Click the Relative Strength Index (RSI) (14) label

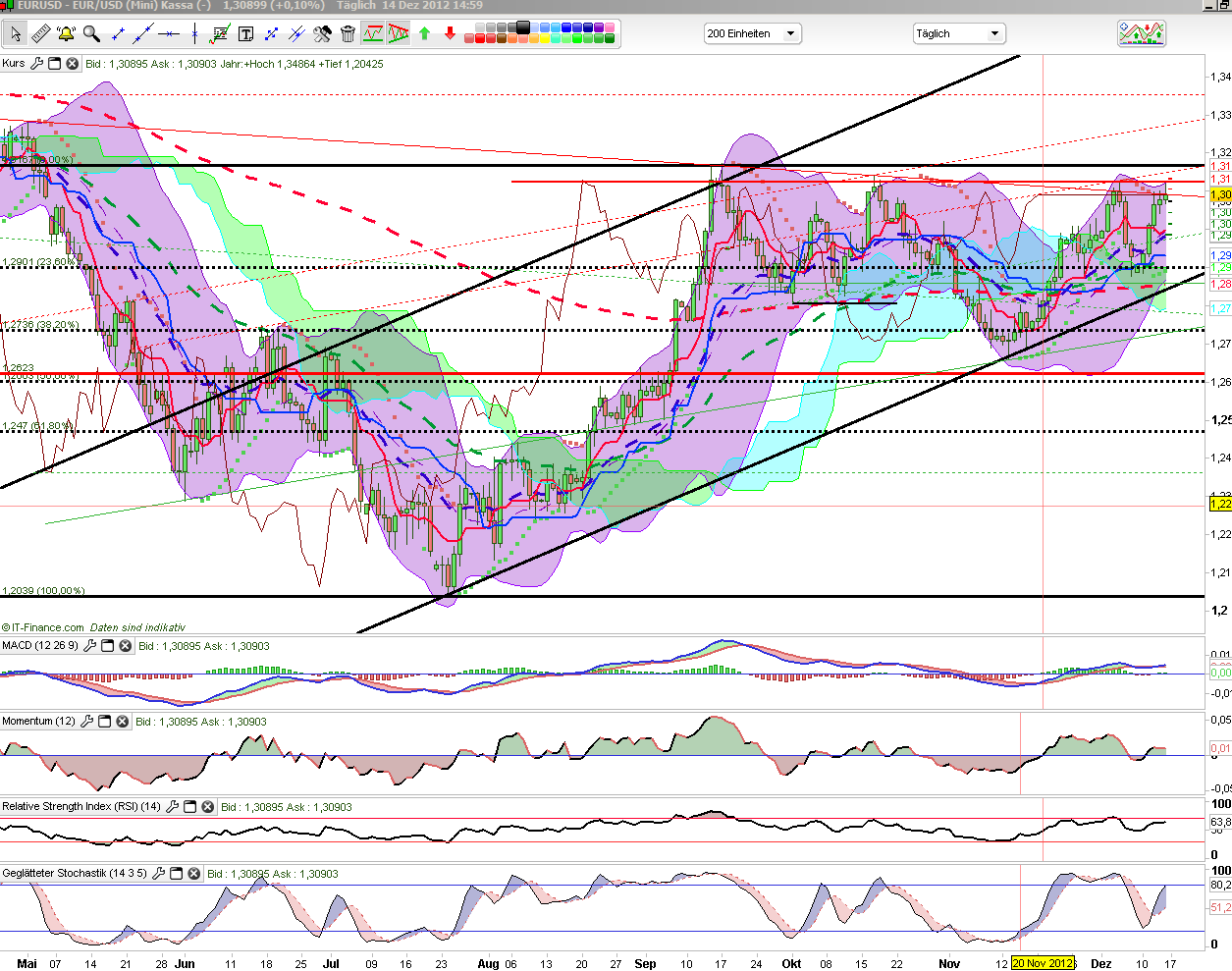coord(81,807)
